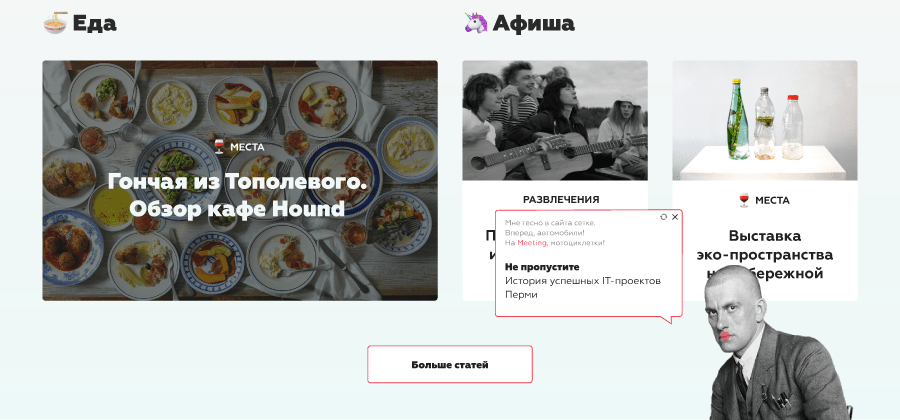Screen dimensions: 900x420
Task: Click the РАЗВЛЕЧЕНИЯ category label
Action: [x=561, y=200]
